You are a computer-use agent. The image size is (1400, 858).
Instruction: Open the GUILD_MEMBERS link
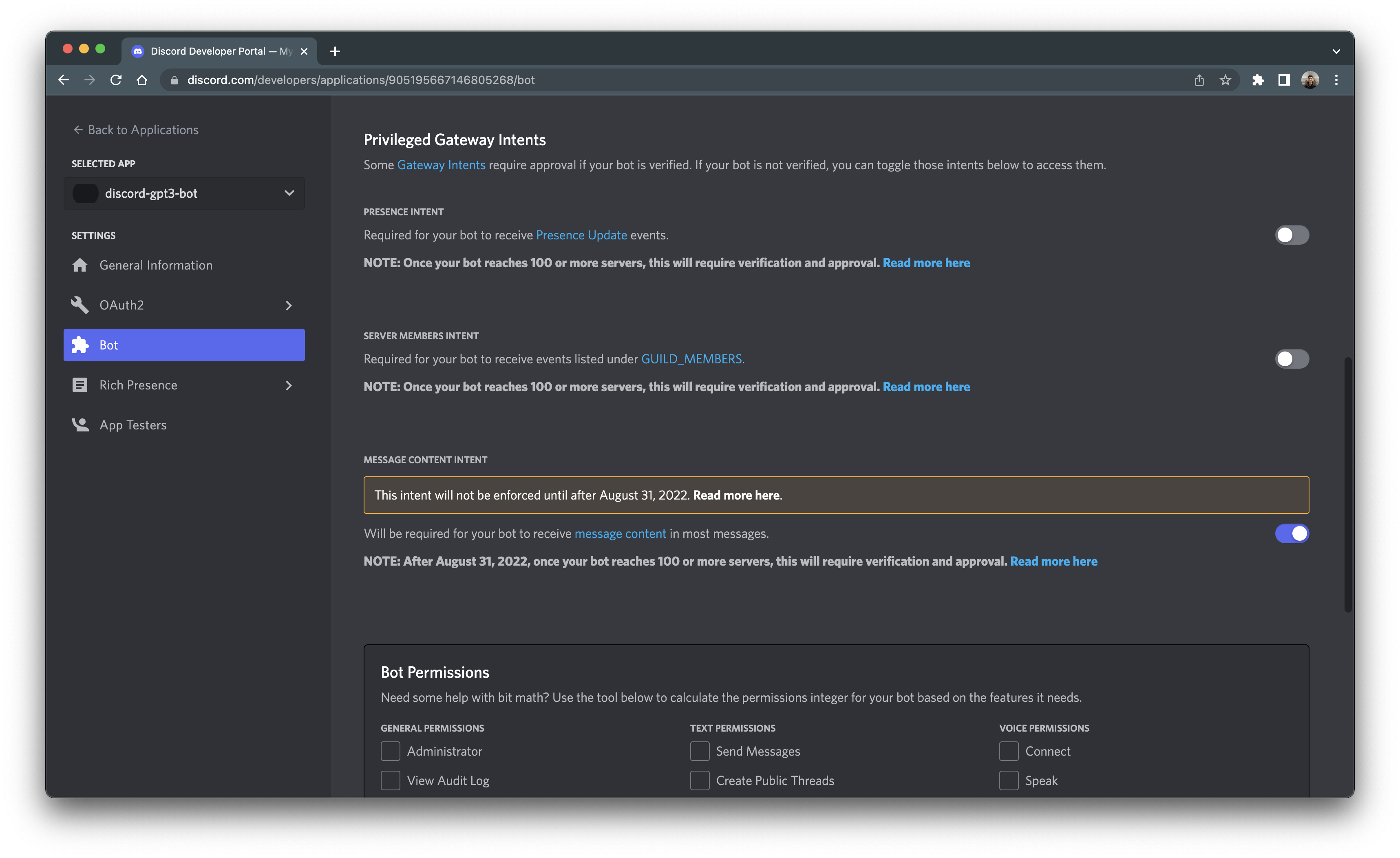(x=691, y=359)
